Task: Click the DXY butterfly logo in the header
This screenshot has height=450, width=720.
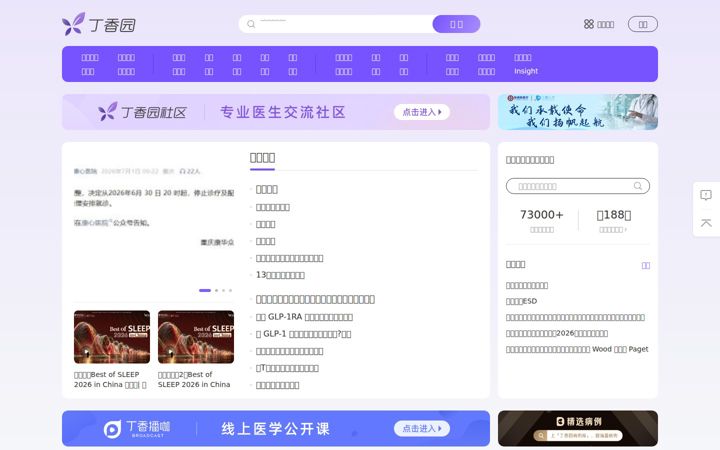Action: (x=99, y=24)
